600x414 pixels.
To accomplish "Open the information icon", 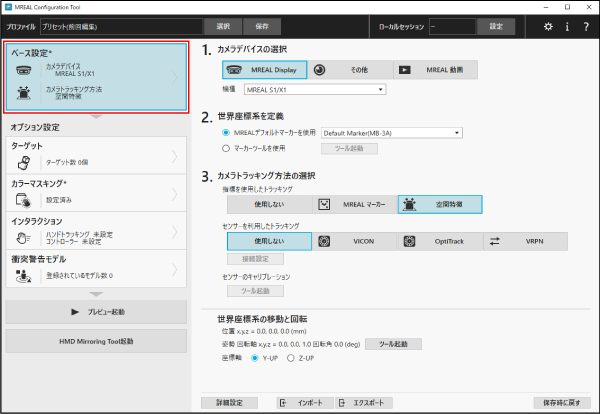I will (567, 27).
